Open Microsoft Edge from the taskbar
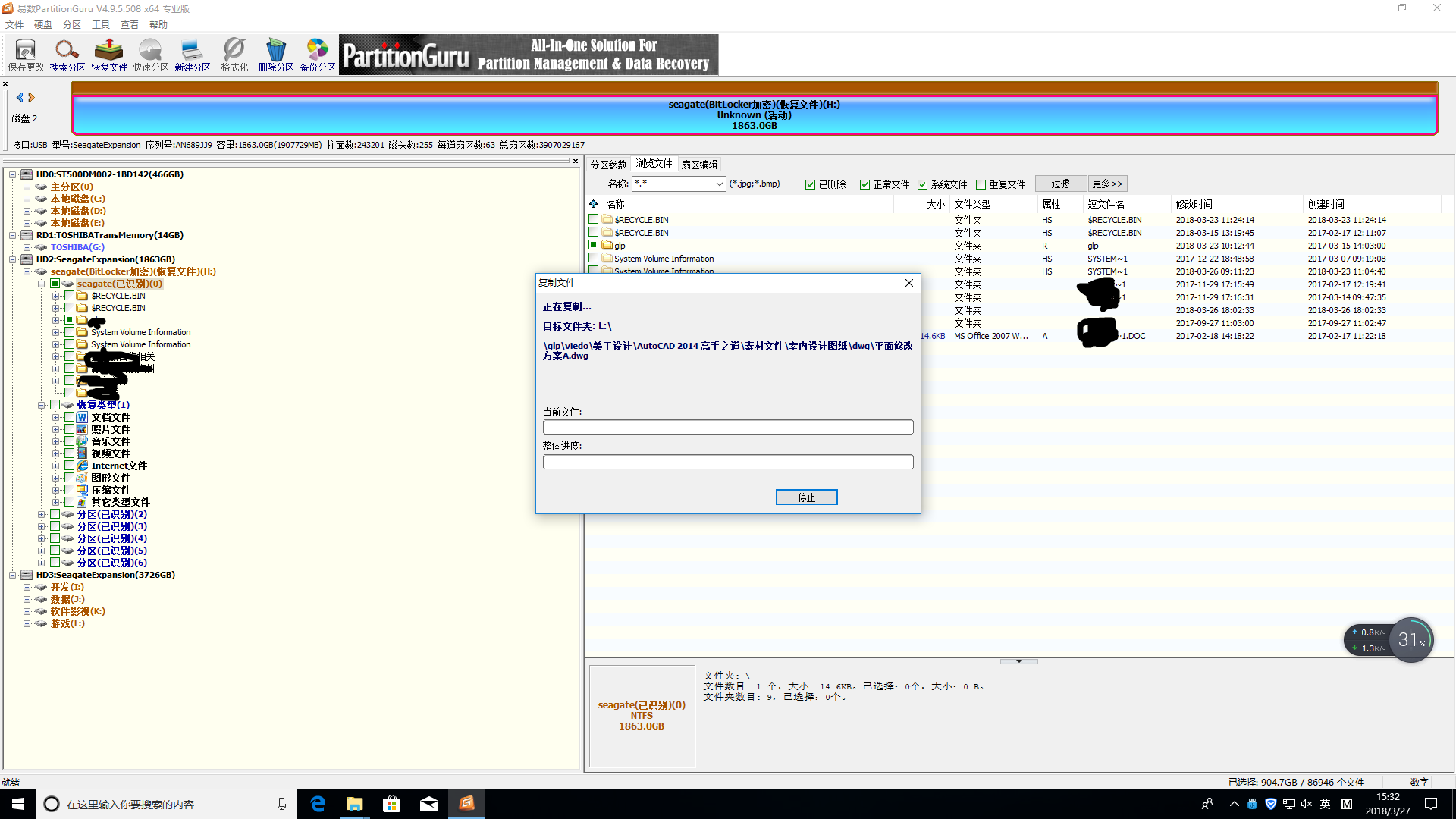Viewport: 1456px width, 819px height. (318, 804)
